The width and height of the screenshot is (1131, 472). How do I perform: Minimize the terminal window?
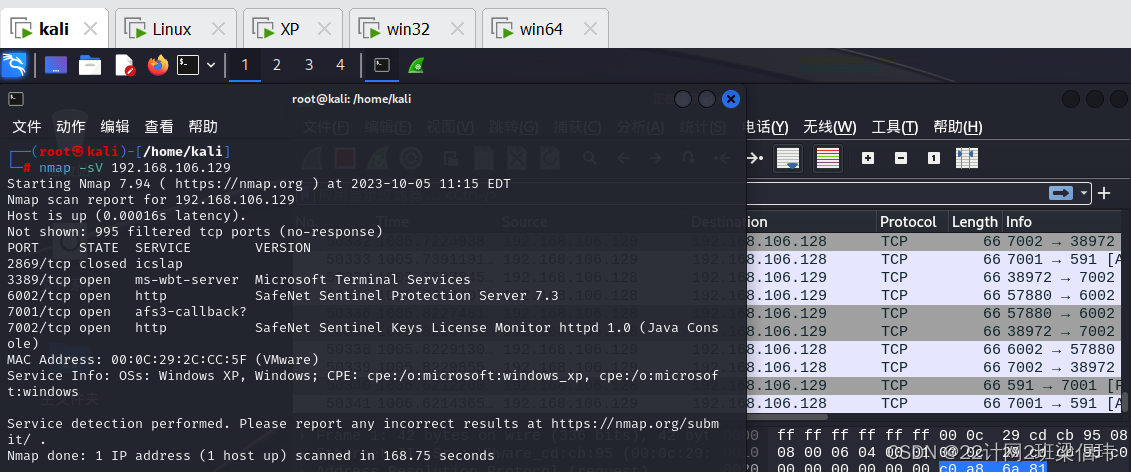point(683,99)
